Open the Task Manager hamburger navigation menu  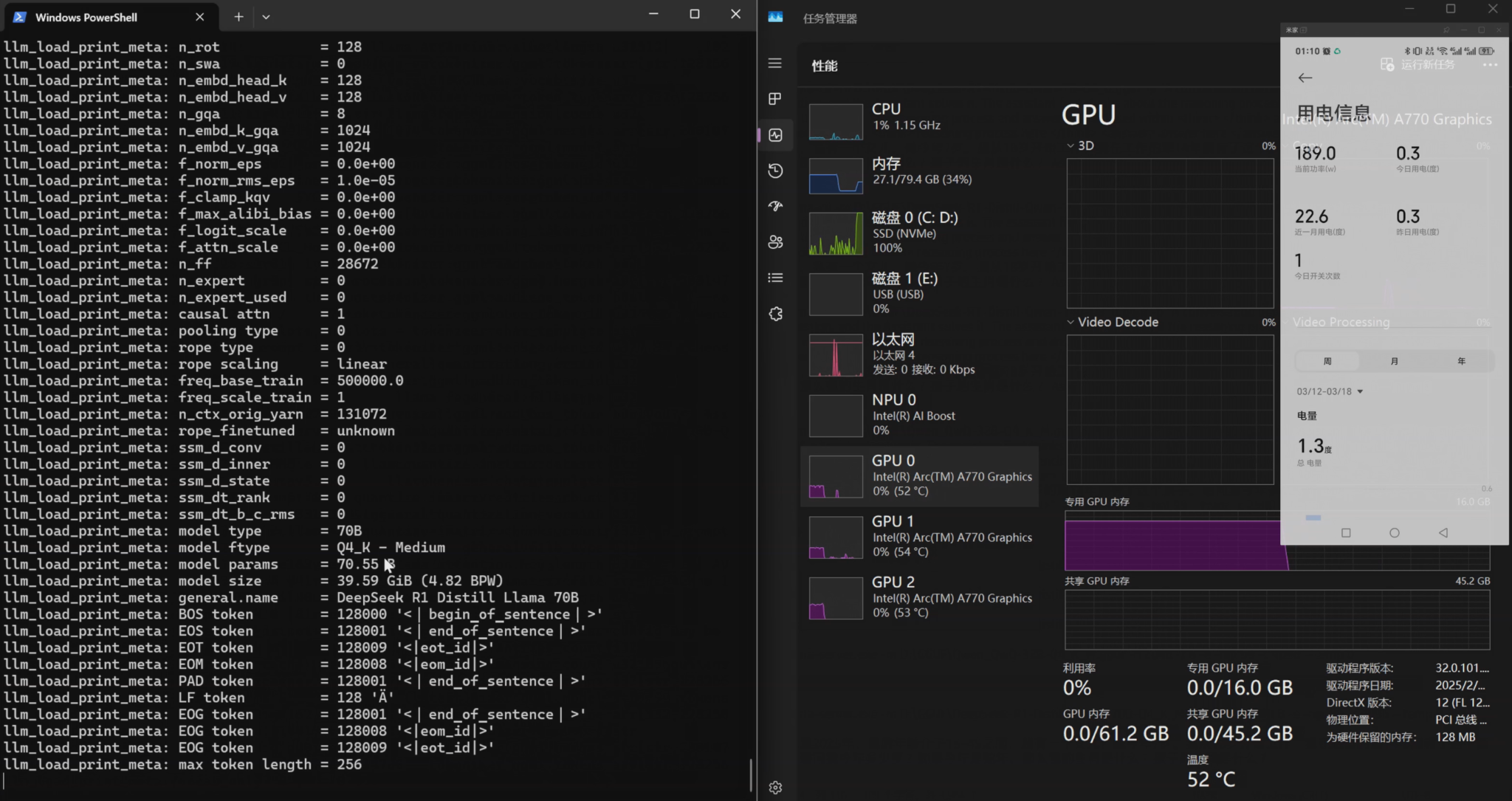click(774, 63)
